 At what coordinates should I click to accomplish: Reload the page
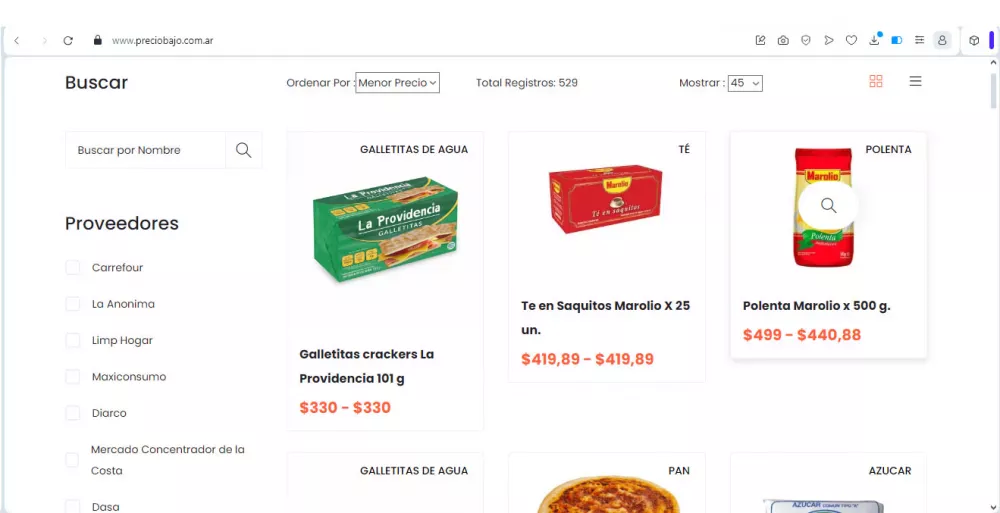(x=68, y=40)
